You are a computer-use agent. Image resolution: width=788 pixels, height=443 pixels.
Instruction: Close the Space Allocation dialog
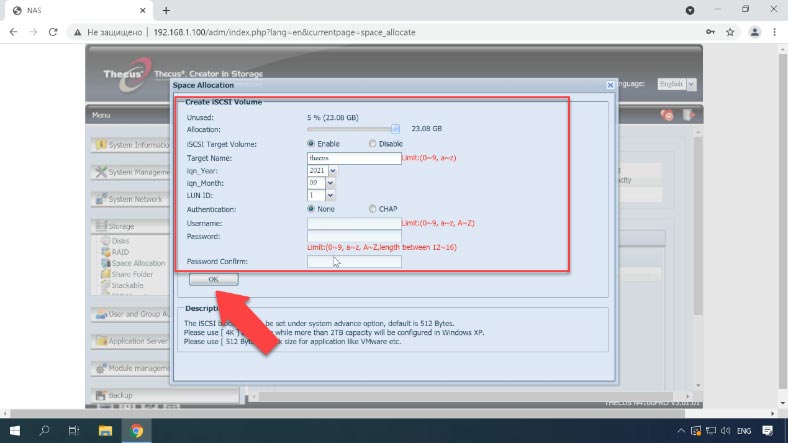point(610,85)
